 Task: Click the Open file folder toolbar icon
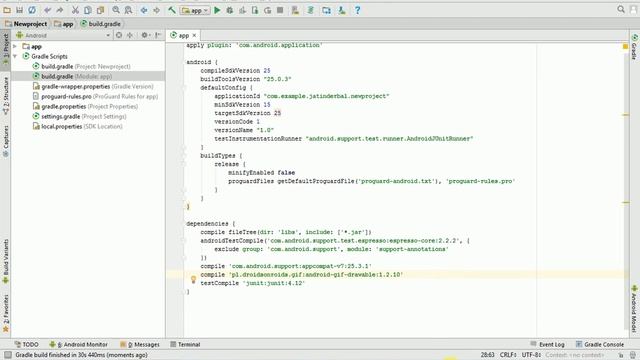[x=7, y=10]
